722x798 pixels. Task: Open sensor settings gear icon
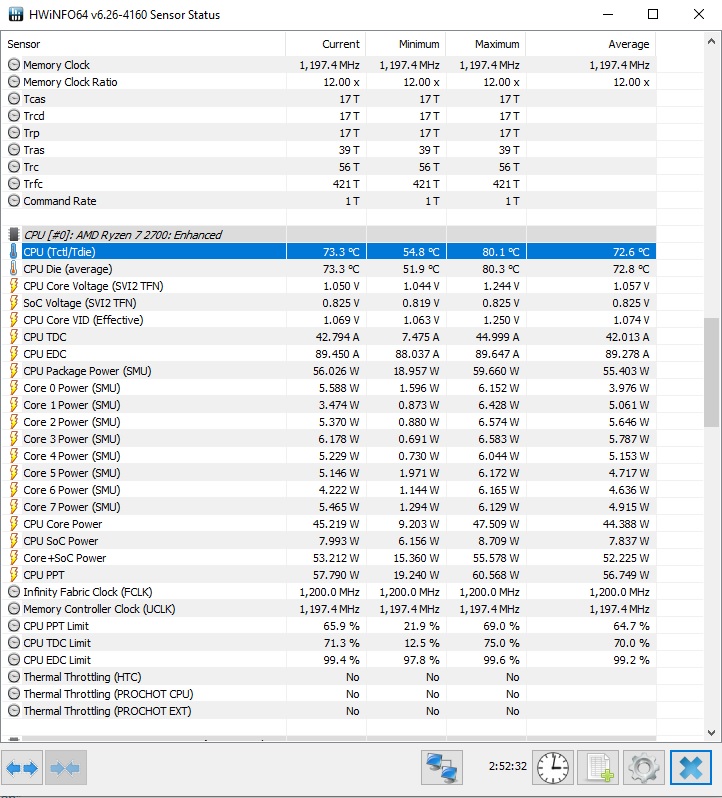click(x=644, y=767)
